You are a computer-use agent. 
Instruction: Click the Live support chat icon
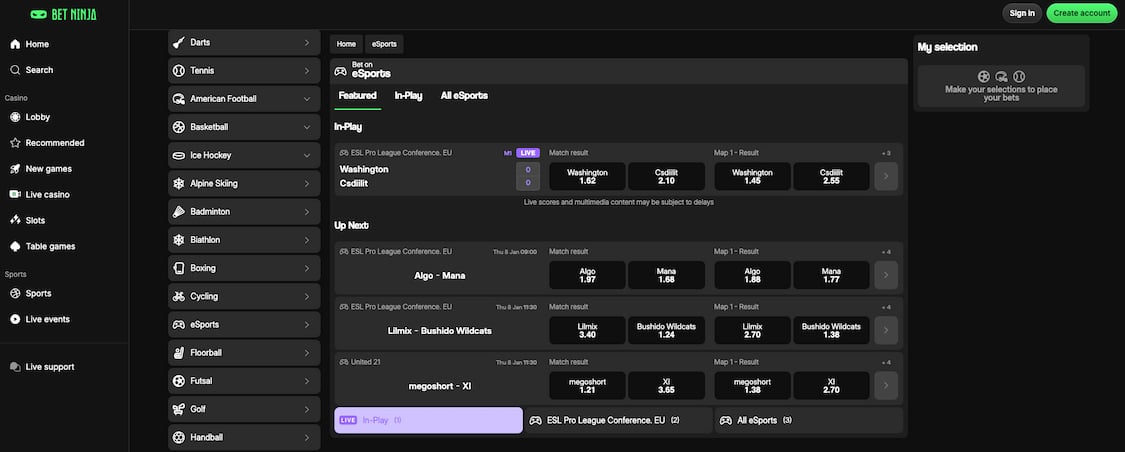tap(15, 367)
